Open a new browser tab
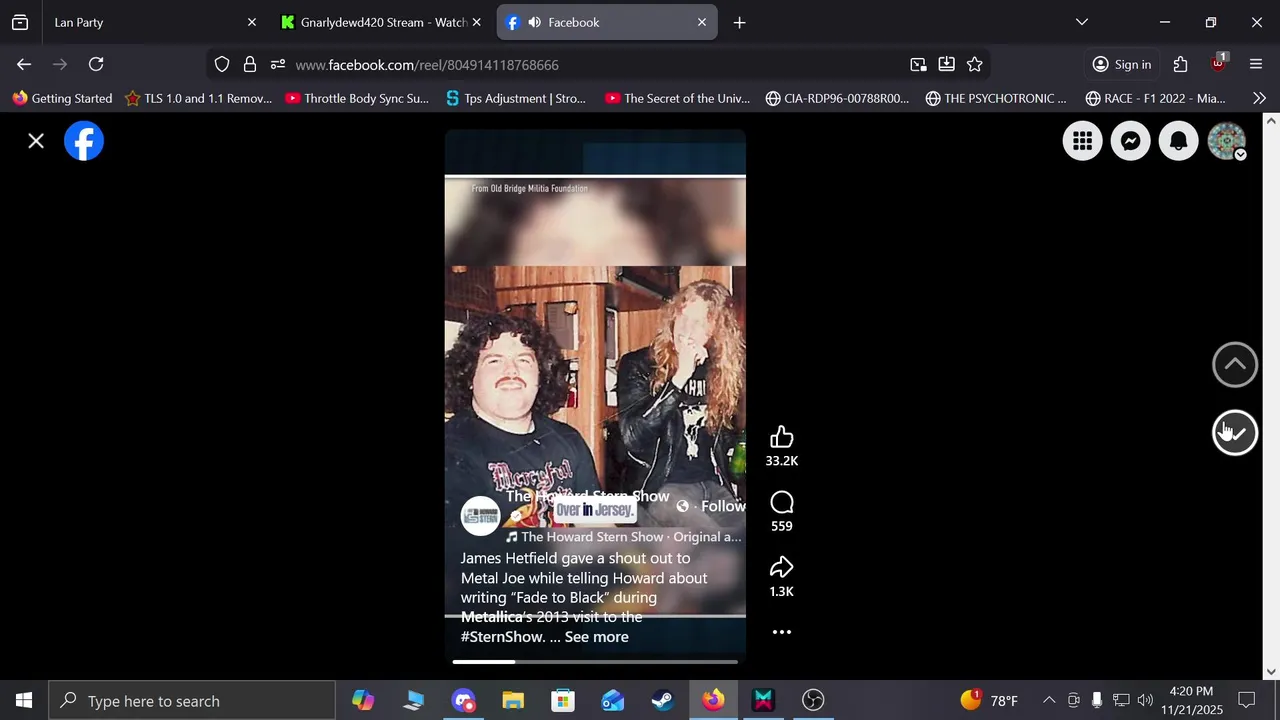The width and height of the screenshot is (1280, 720). [739, 22]
